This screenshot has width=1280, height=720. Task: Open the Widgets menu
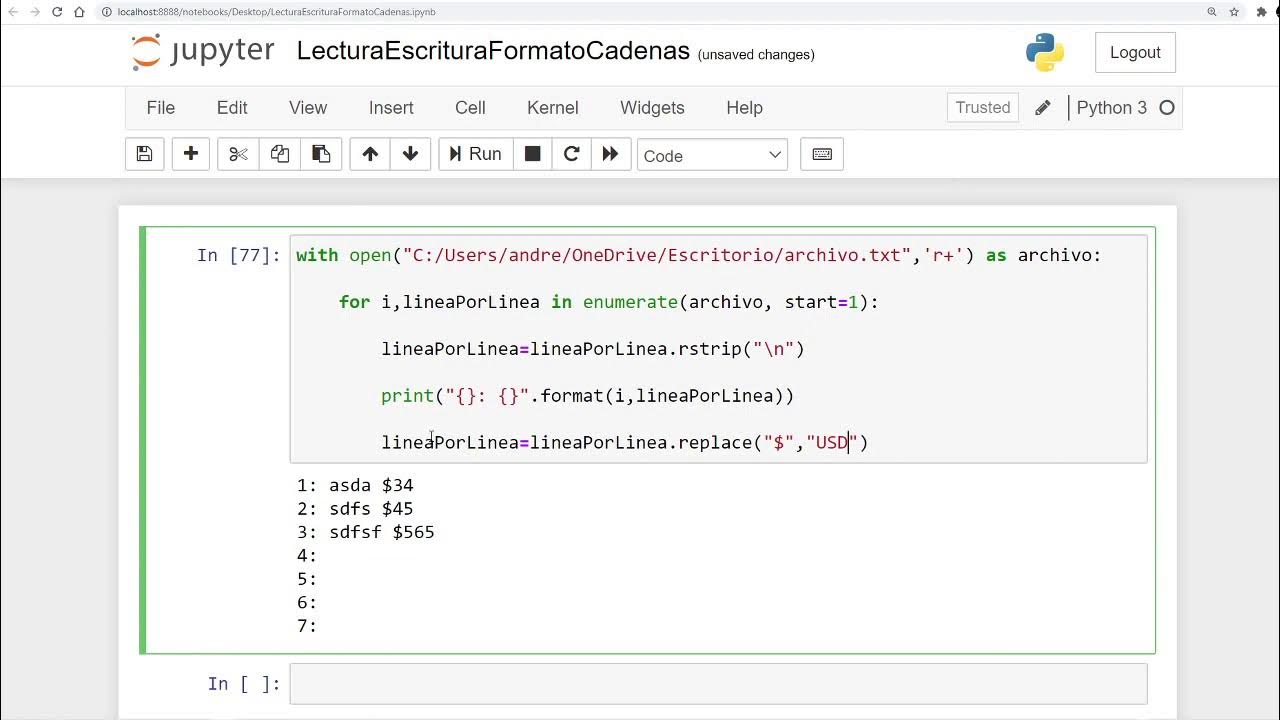652,108
